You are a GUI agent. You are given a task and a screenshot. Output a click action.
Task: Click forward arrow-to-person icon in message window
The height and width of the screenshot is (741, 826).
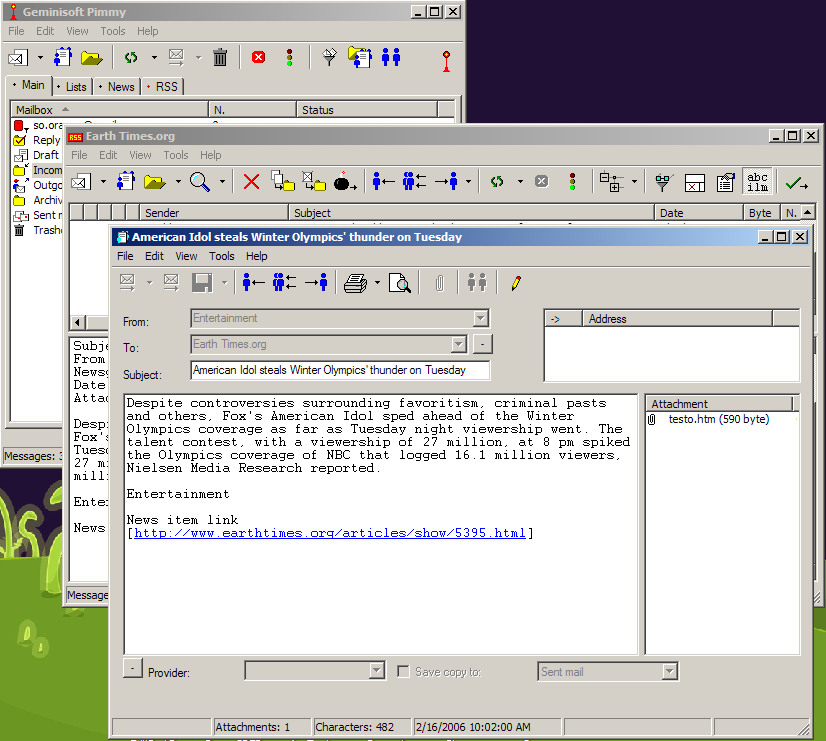(317, 283)
